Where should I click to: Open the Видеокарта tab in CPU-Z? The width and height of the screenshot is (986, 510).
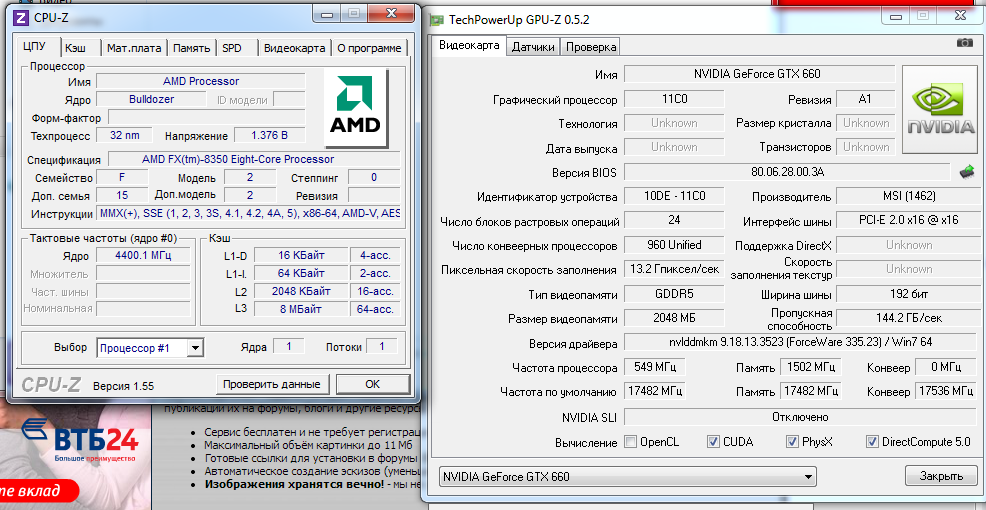(x=294, y=48)
